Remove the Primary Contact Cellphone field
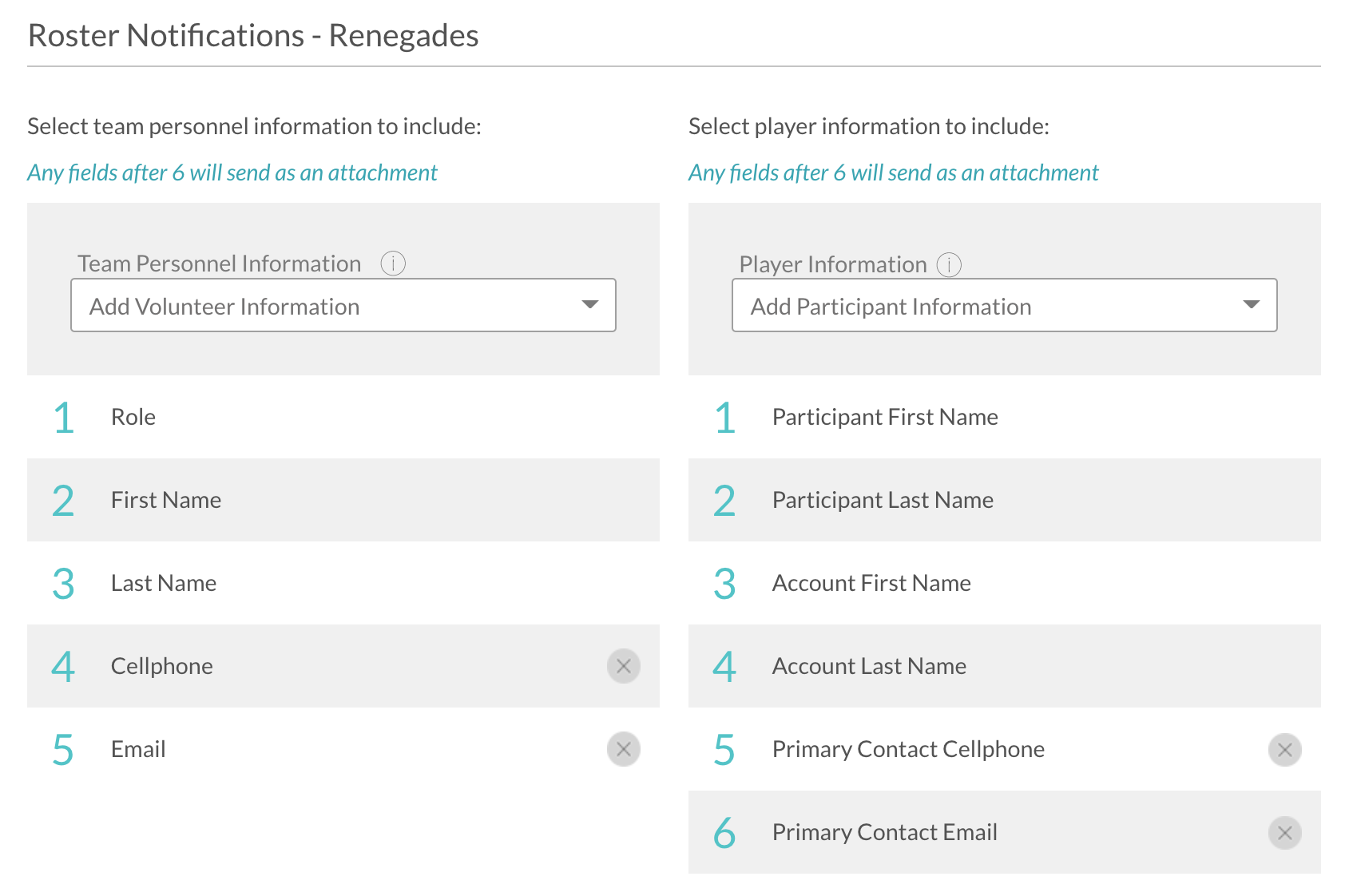This screenshot has height=896, width=1353. [x=1284, y=750]
